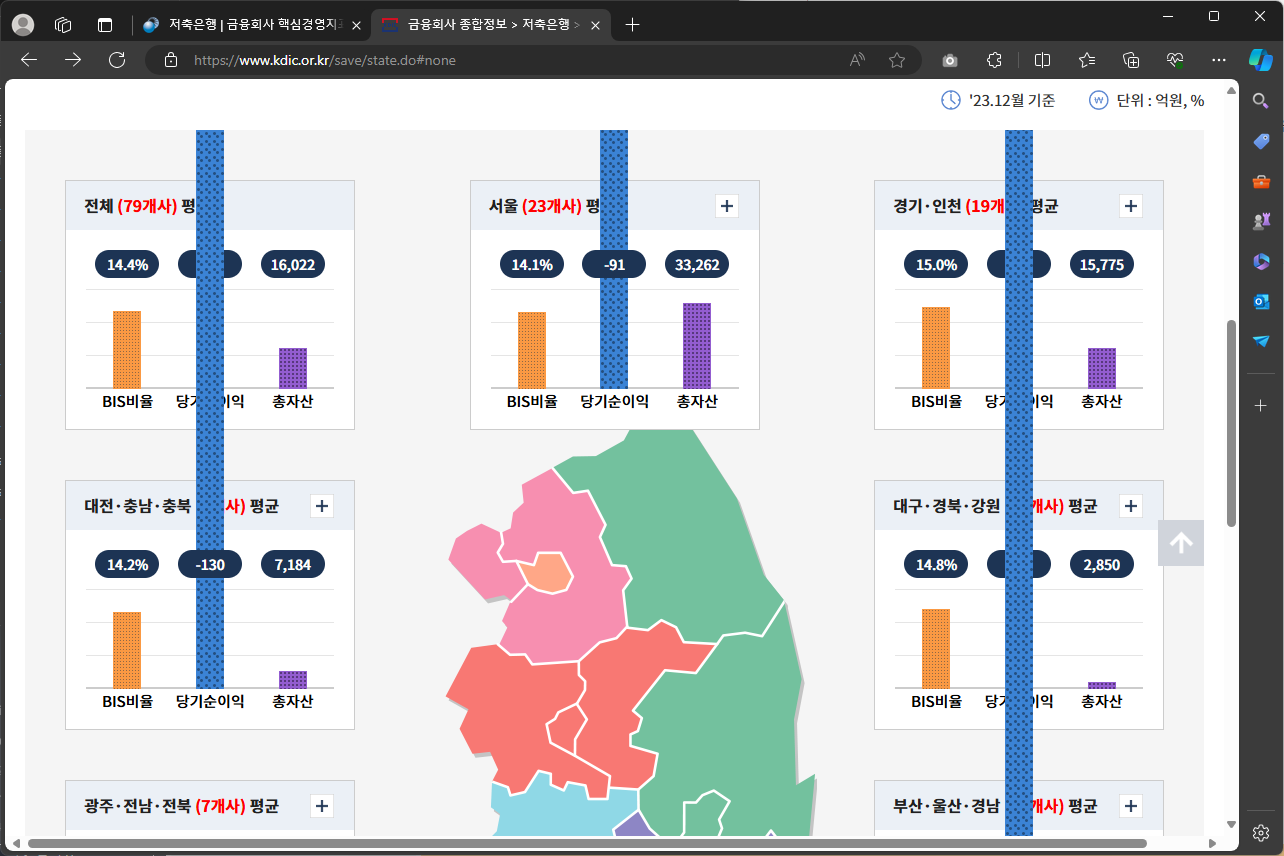Viewport: 1284px width, 856px height.
Task: Open sidebar Outlook icon
Action: [1261, 301]
